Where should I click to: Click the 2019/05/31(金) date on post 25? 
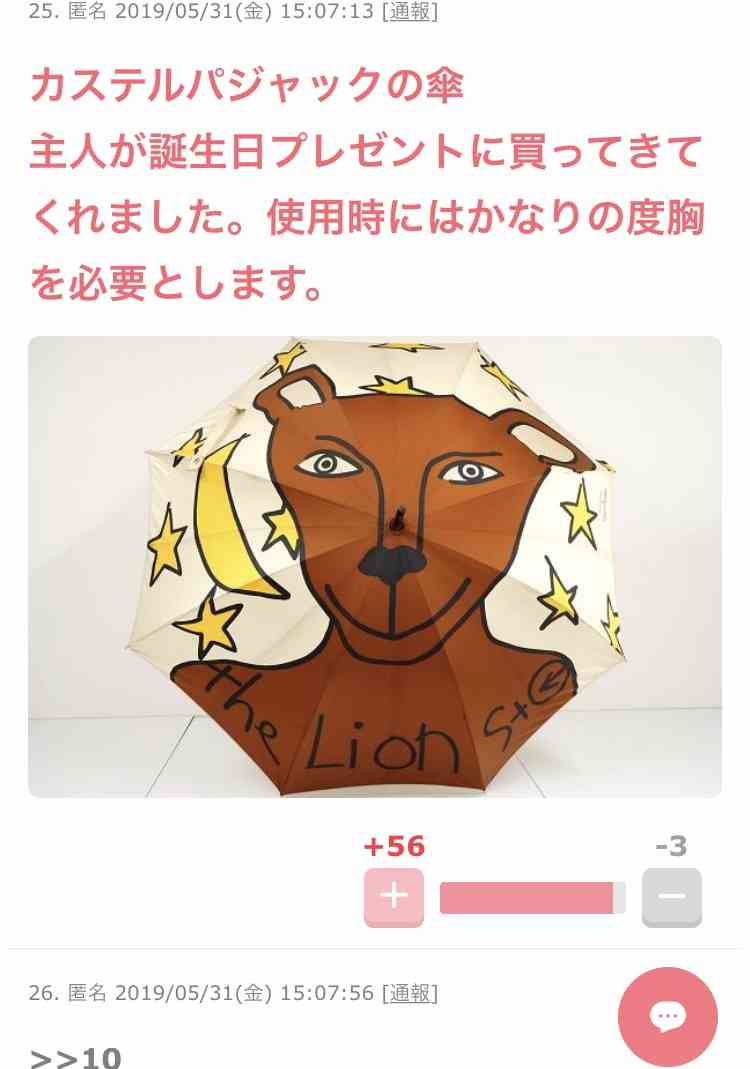click(193, 11)
